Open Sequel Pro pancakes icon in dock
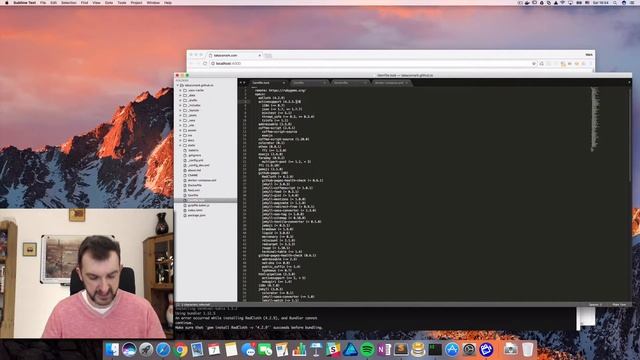 pos(418,349)
